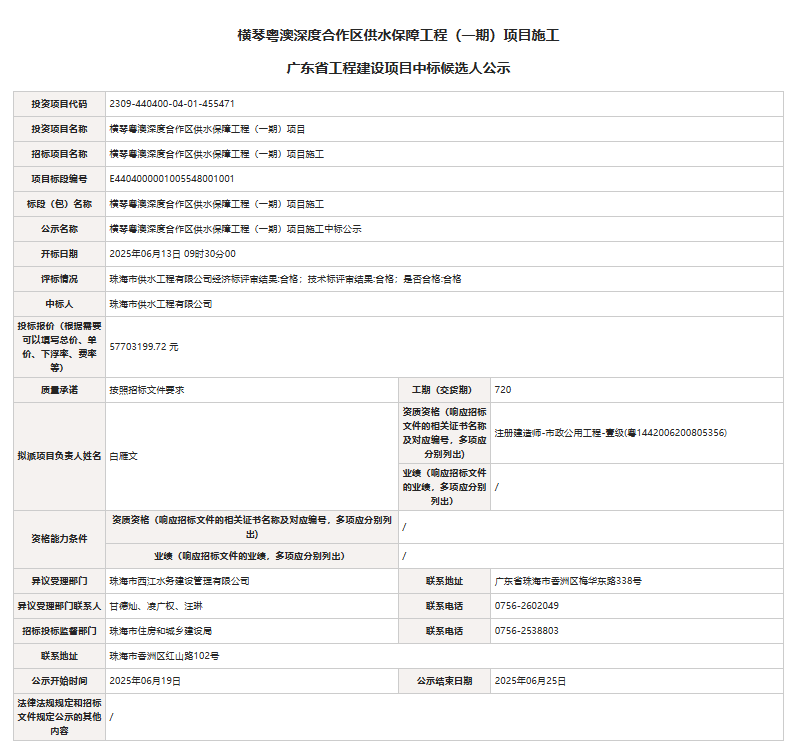The height and width of the screenshot is (745, 791).
Task: Select the section number E4404000001005548001001
Action: click(x=172, y=179)
